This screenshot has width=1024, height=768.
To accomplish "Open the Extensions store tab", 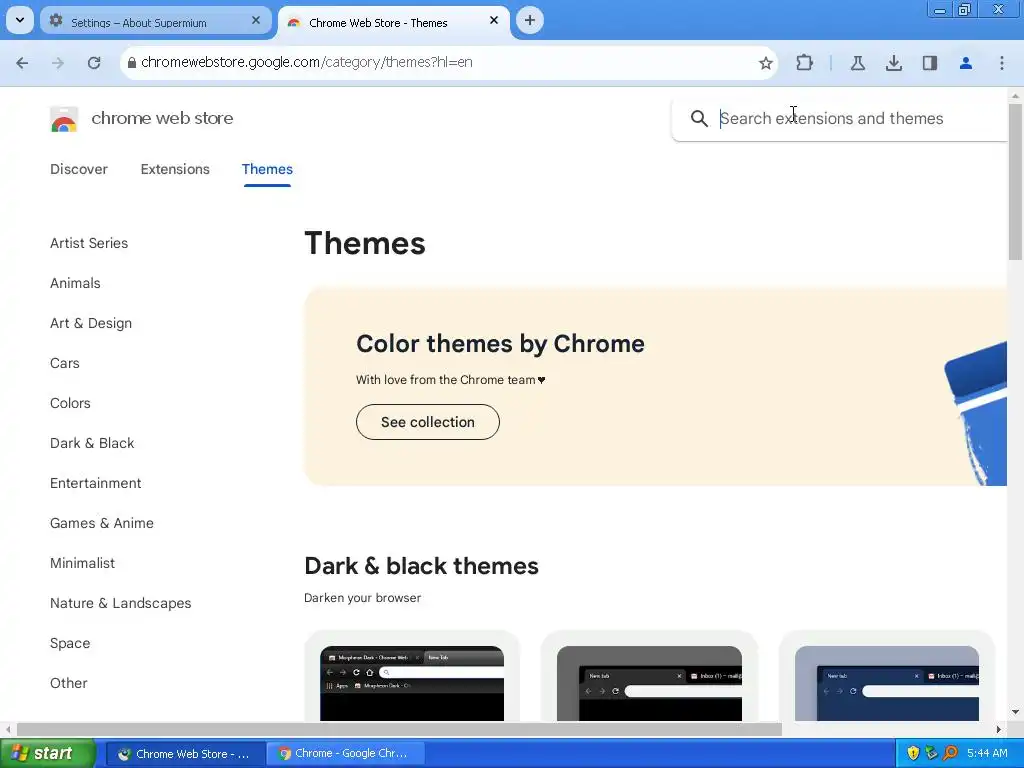I will point(175,169).
